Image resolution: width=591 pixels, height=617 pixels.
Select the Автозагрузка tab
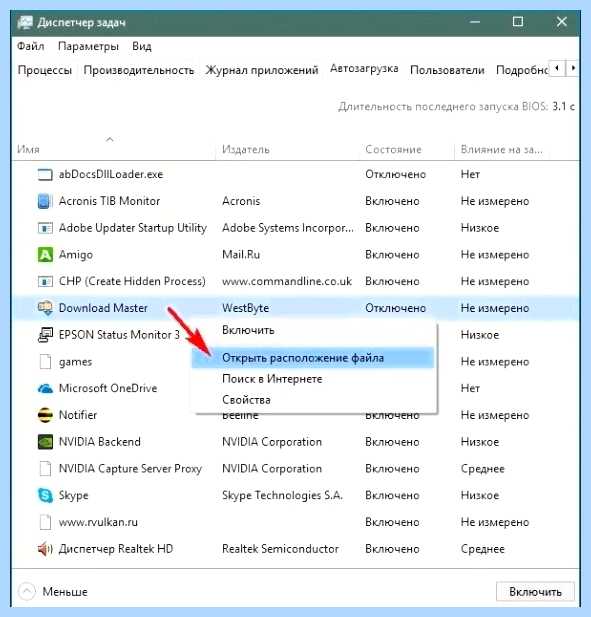point(364,69)
